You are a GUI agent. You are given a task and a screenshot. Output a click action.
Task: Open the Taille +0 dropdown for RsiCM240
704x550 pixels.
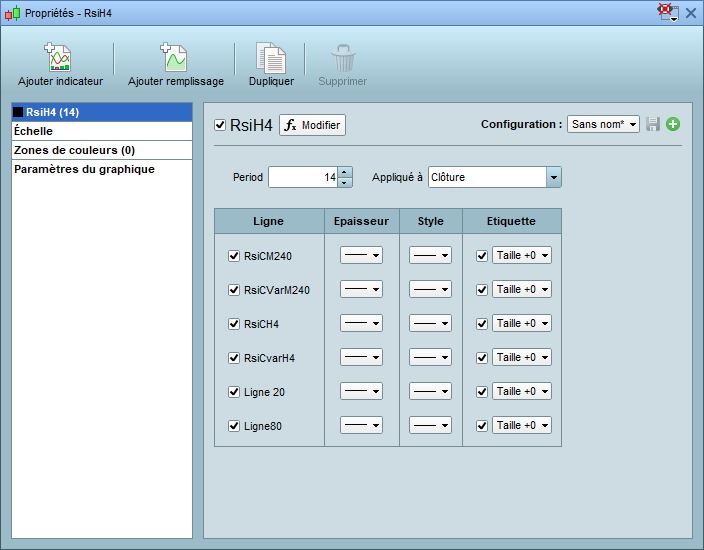coord(522,255)
